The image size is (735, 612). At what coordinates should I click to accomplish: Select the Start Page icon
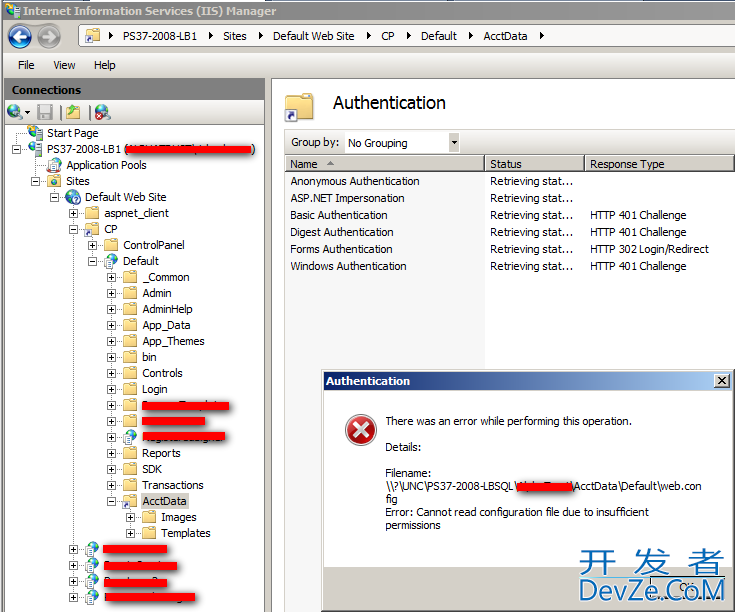[x=35, y=133]
